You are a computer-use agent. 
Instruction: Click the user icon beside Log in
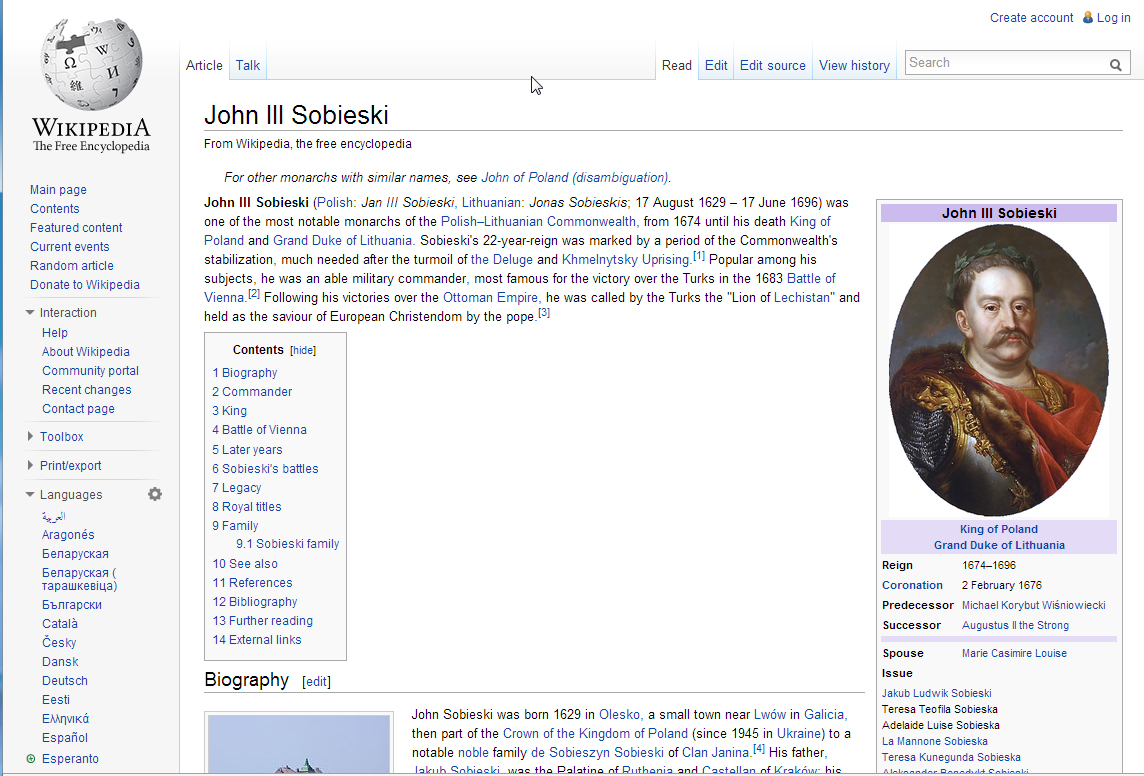click(x=1088, y=18)
